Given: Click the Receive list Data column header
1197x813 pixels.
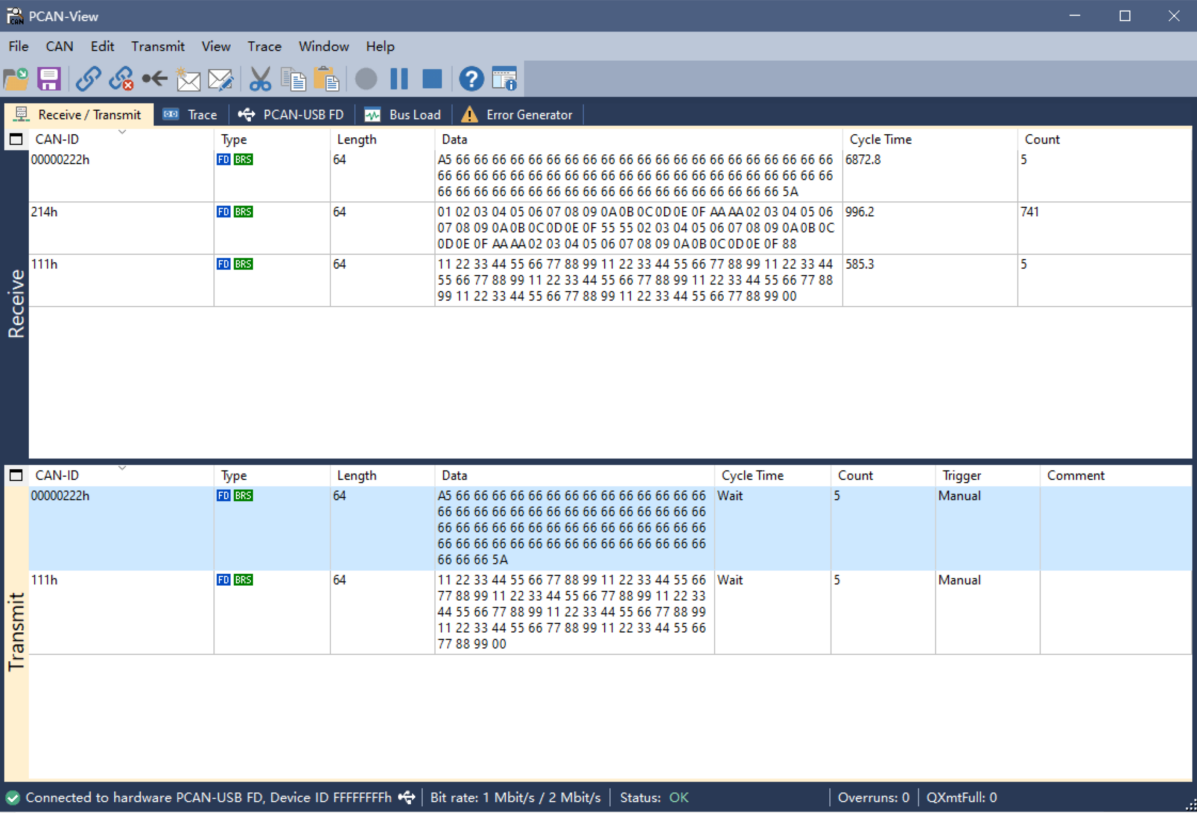Looking at the screenshot, I should (639, 140).
